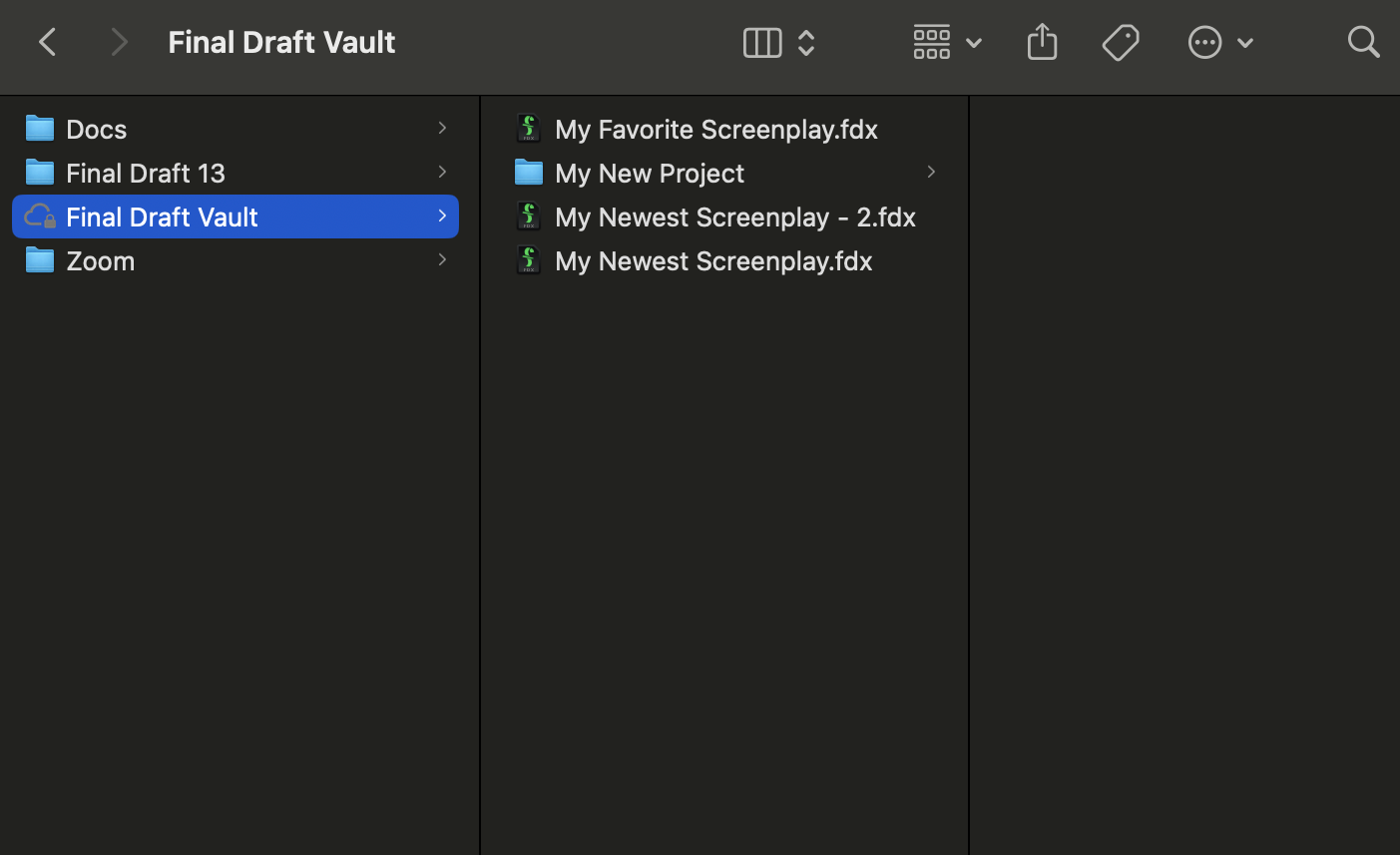The height and width of the screenshot is (855, 1400).
Task: Click the Forward navigation arrow
Action: [x=119, y=42]
